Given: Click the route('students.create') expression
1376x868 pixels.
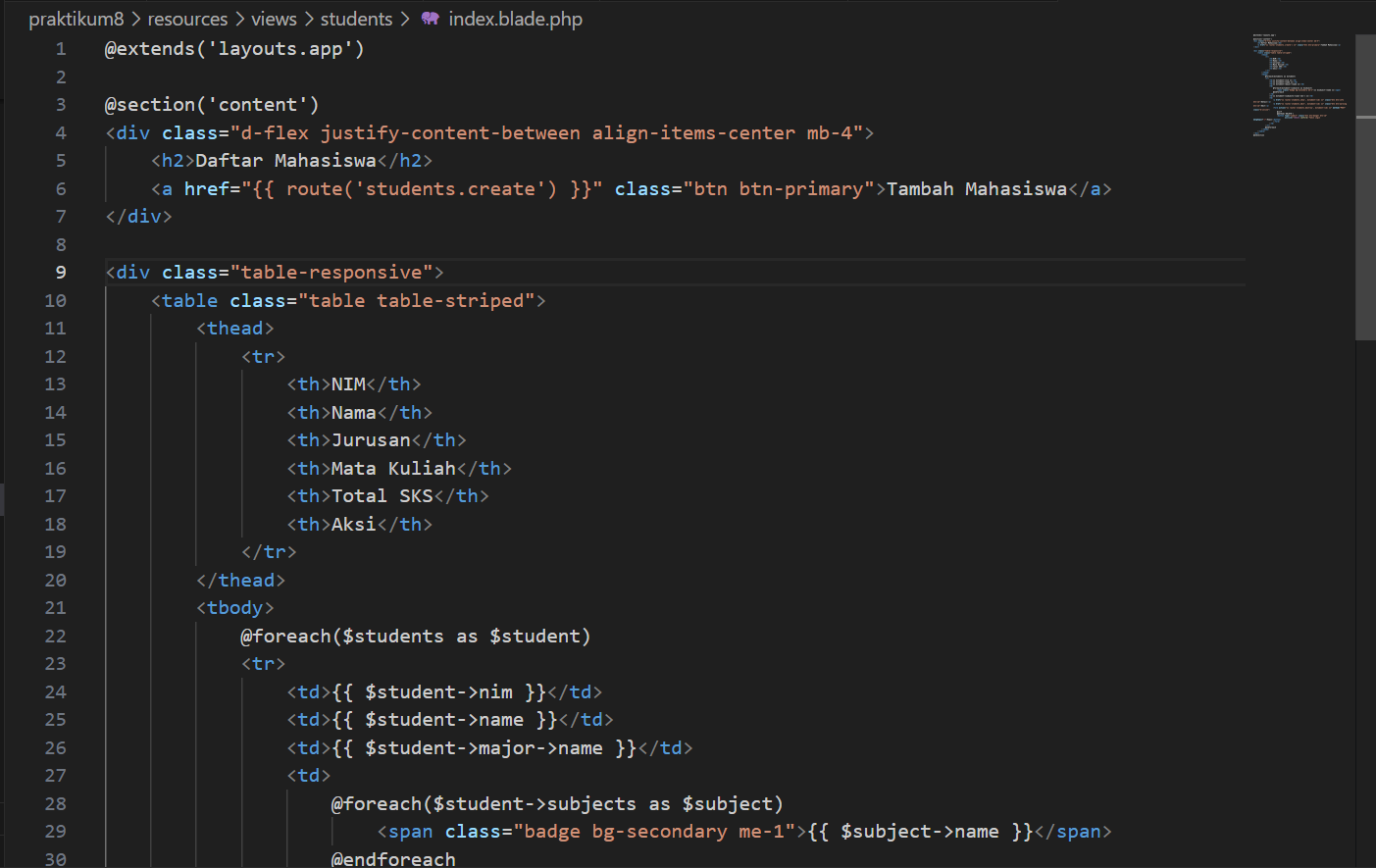Looking at the screenshot, I should point(422,189).
